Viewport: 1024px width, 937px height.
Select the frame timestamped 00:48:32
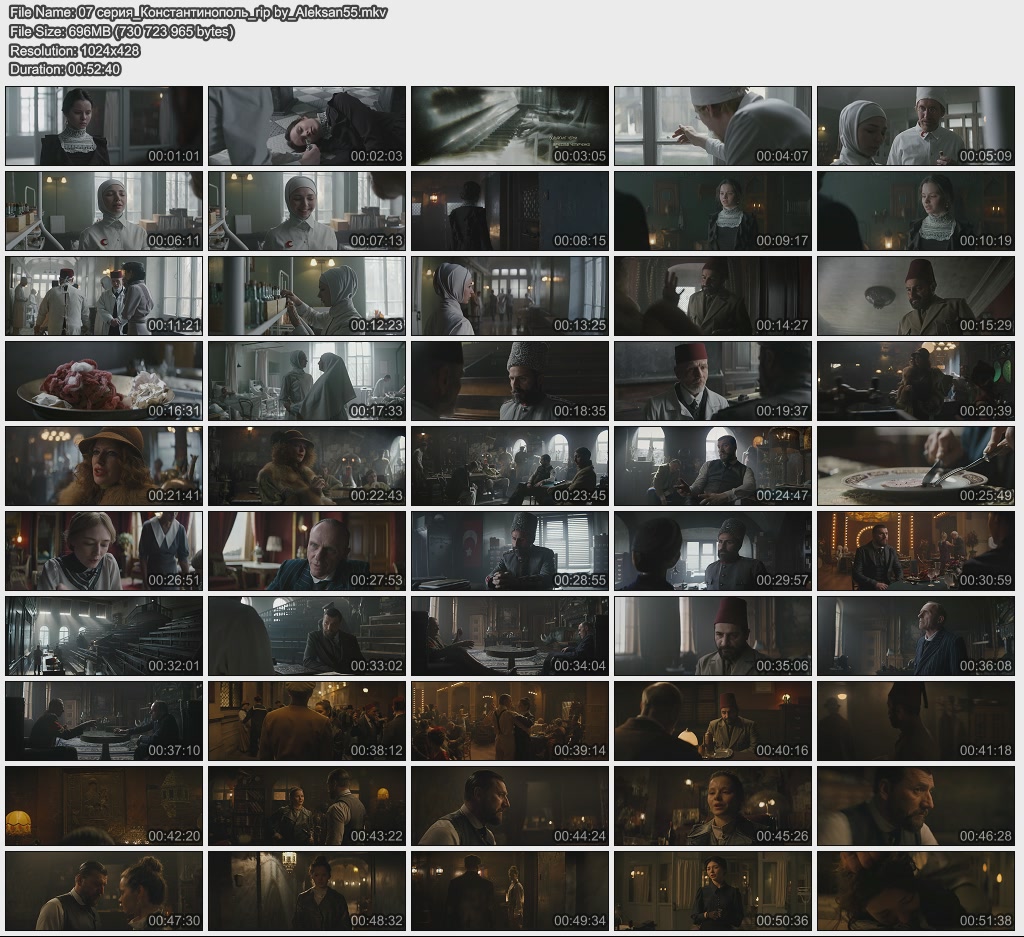(x=307, y=890)
